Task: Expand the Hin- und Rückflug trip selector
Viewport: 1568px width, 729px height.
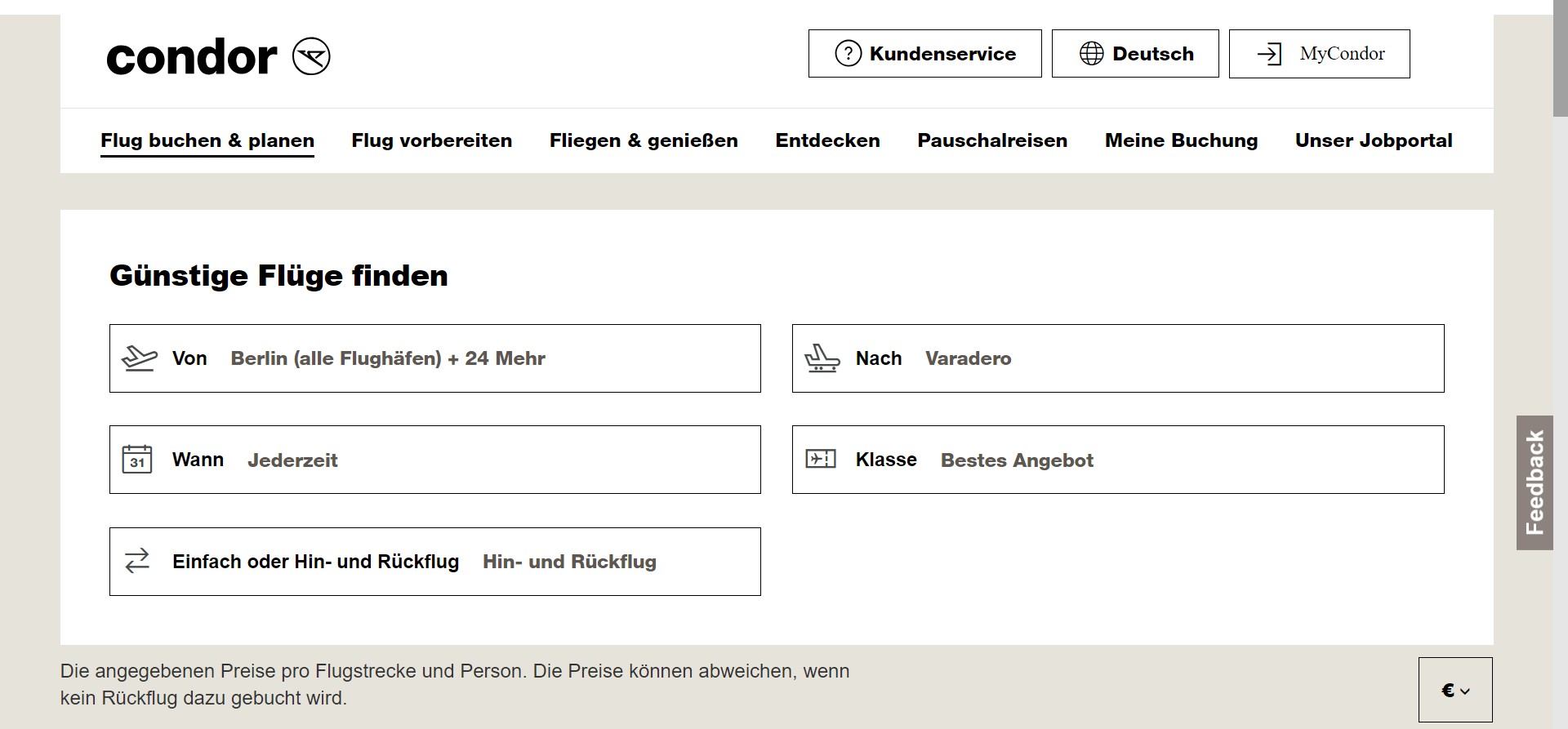Action: [x=434, y=562]
